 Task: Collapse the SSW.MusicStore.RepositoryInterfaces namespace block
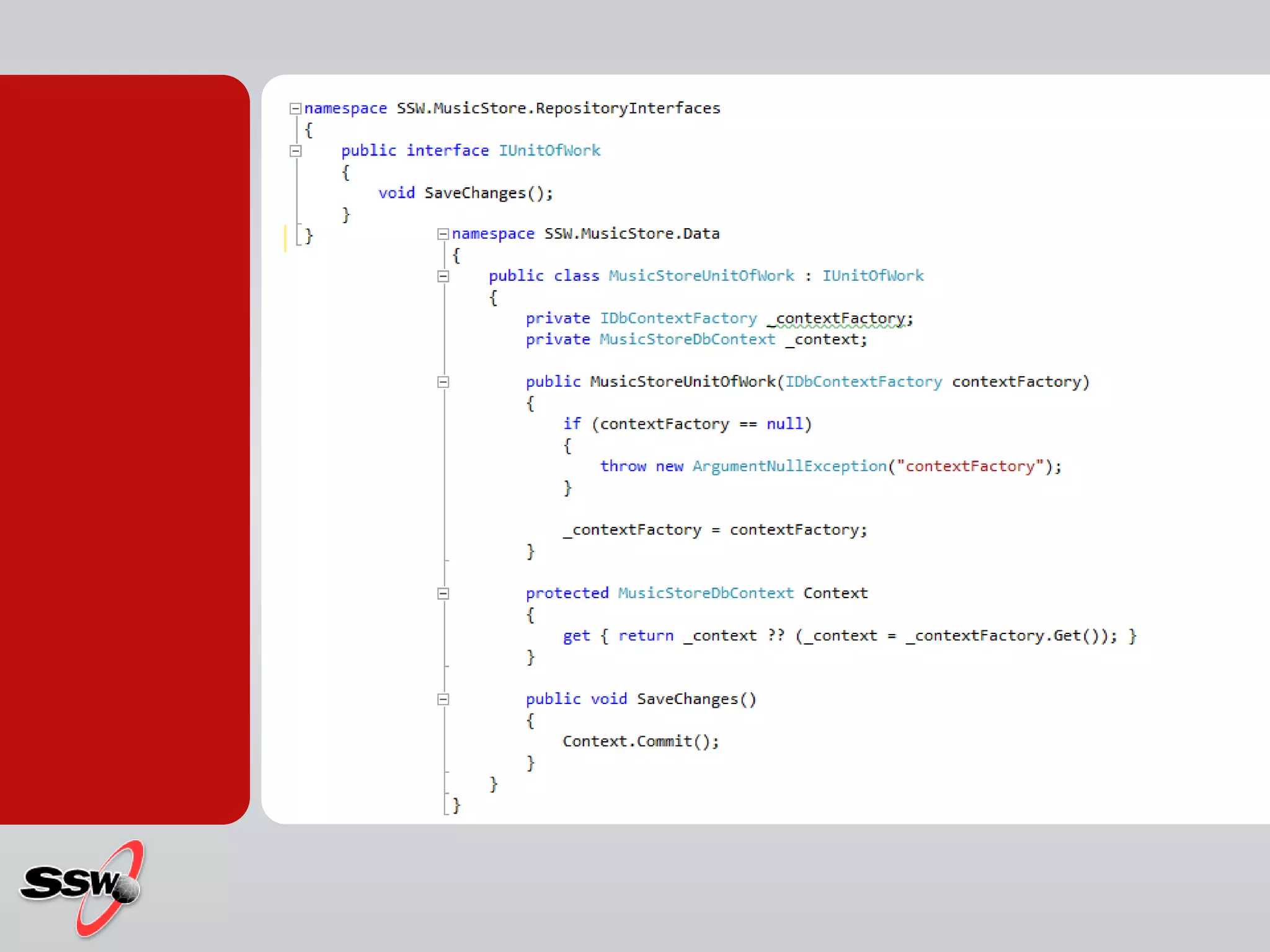tap(295, 109)
